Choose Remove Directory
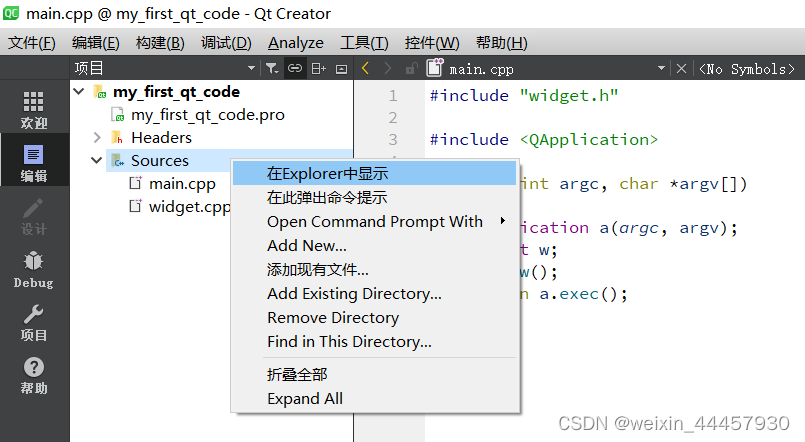Screen dimensions: 805x442 (374, 318)
